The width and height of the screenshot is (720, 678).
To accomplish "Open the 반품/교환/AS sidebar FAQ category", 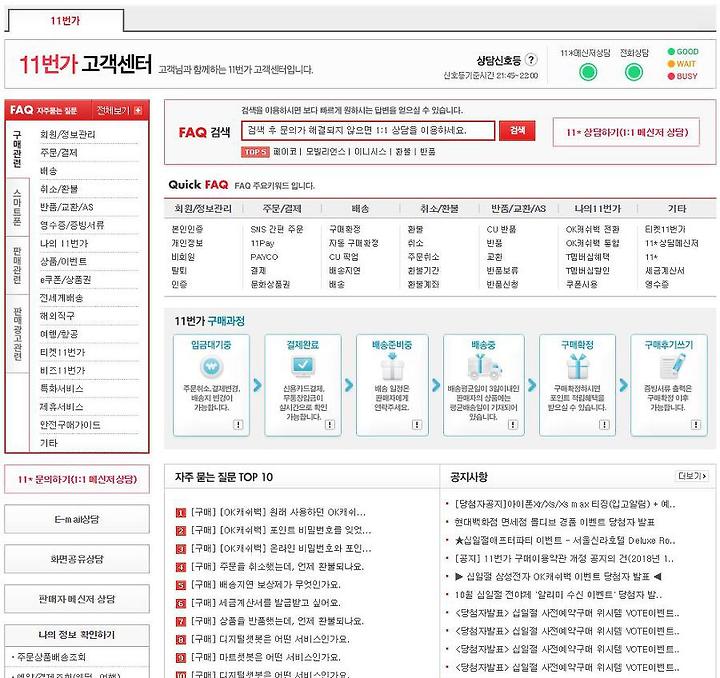I will pos(67,207).
